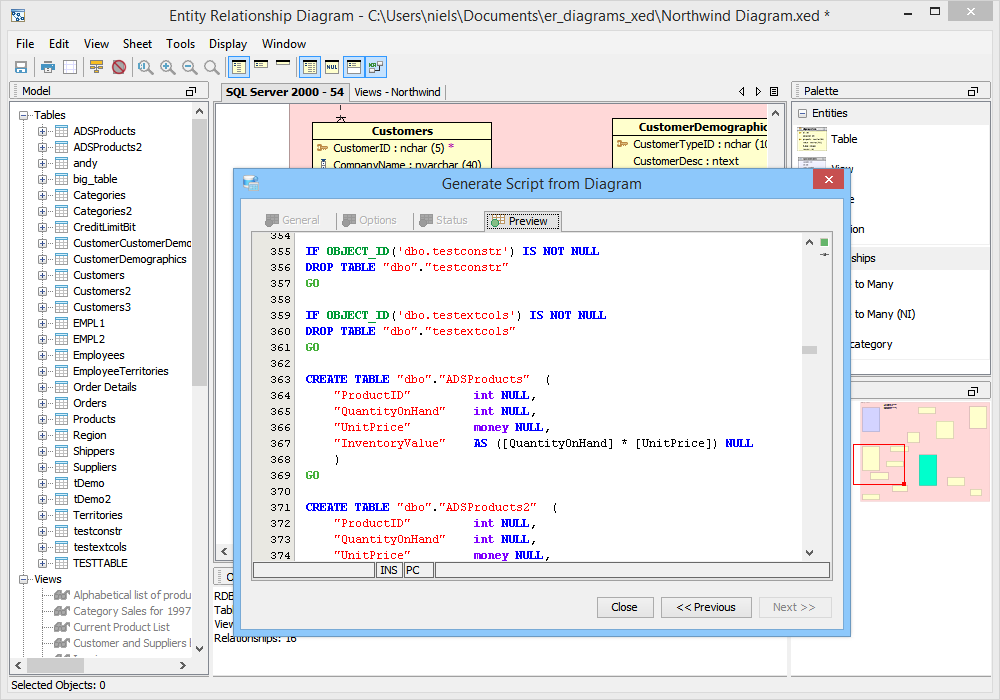This screenshot has width=1000, height=700.
Task: Expand the Customers table tree node
Action: [43, 275]
